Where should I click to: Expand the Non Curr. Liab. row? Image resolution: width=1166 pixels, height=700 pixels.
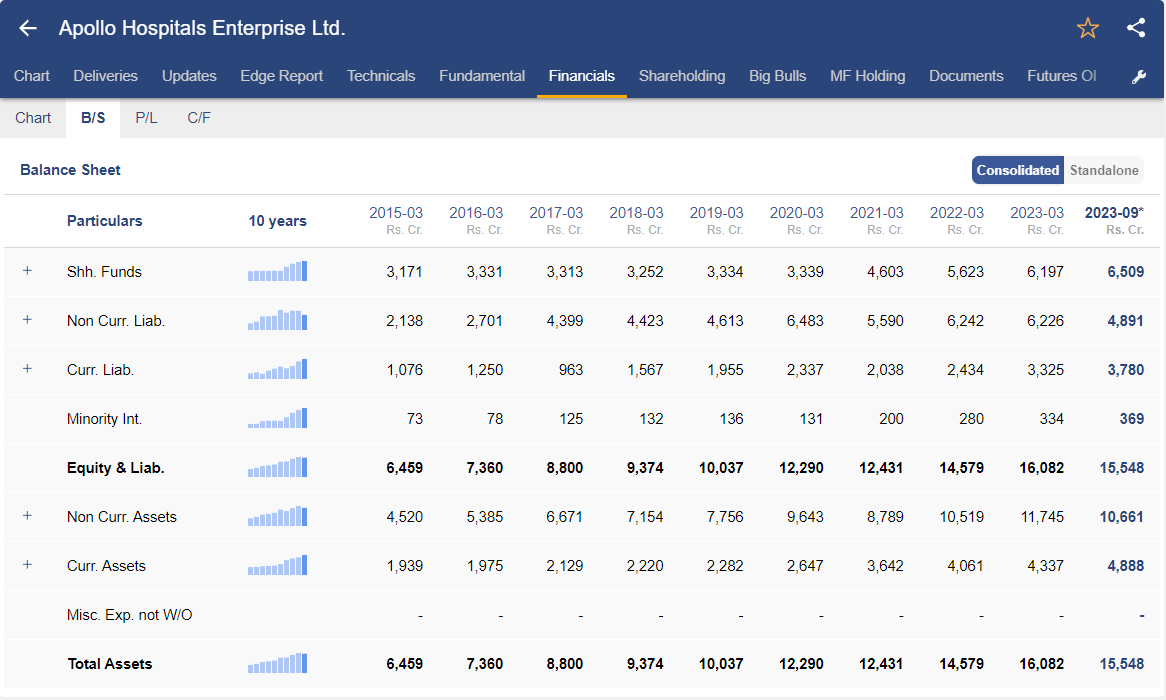coord(28,320)
